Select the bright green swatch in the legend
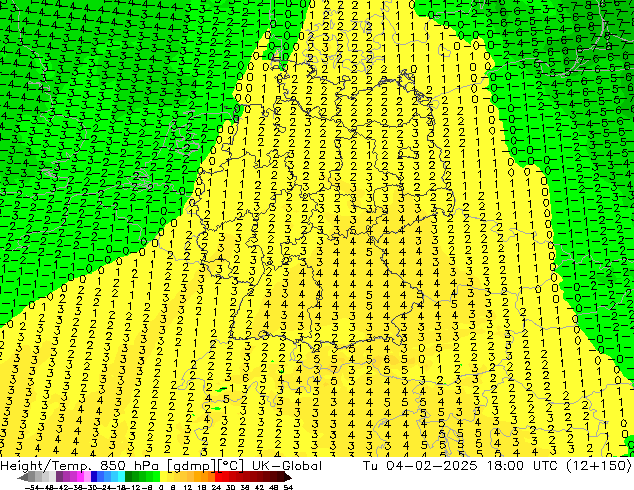This screenshot has height=490, width=634. [x=156, y=477]
